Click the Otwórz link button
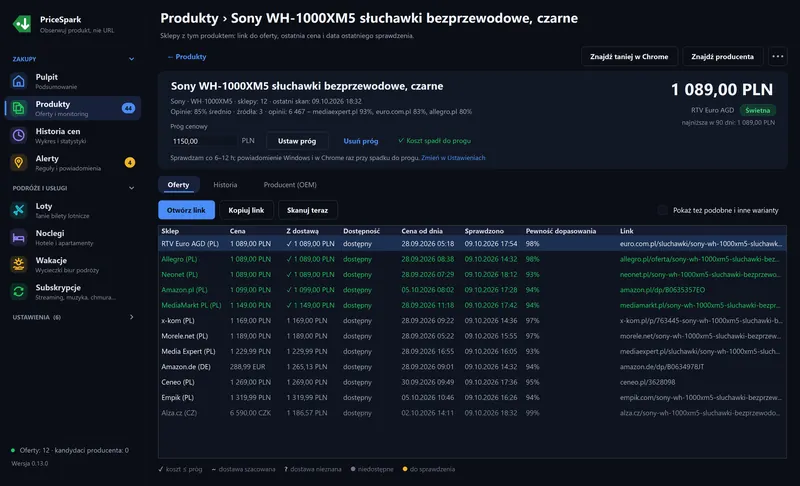Viewport: 800px width, 486px height. [186, 210]
